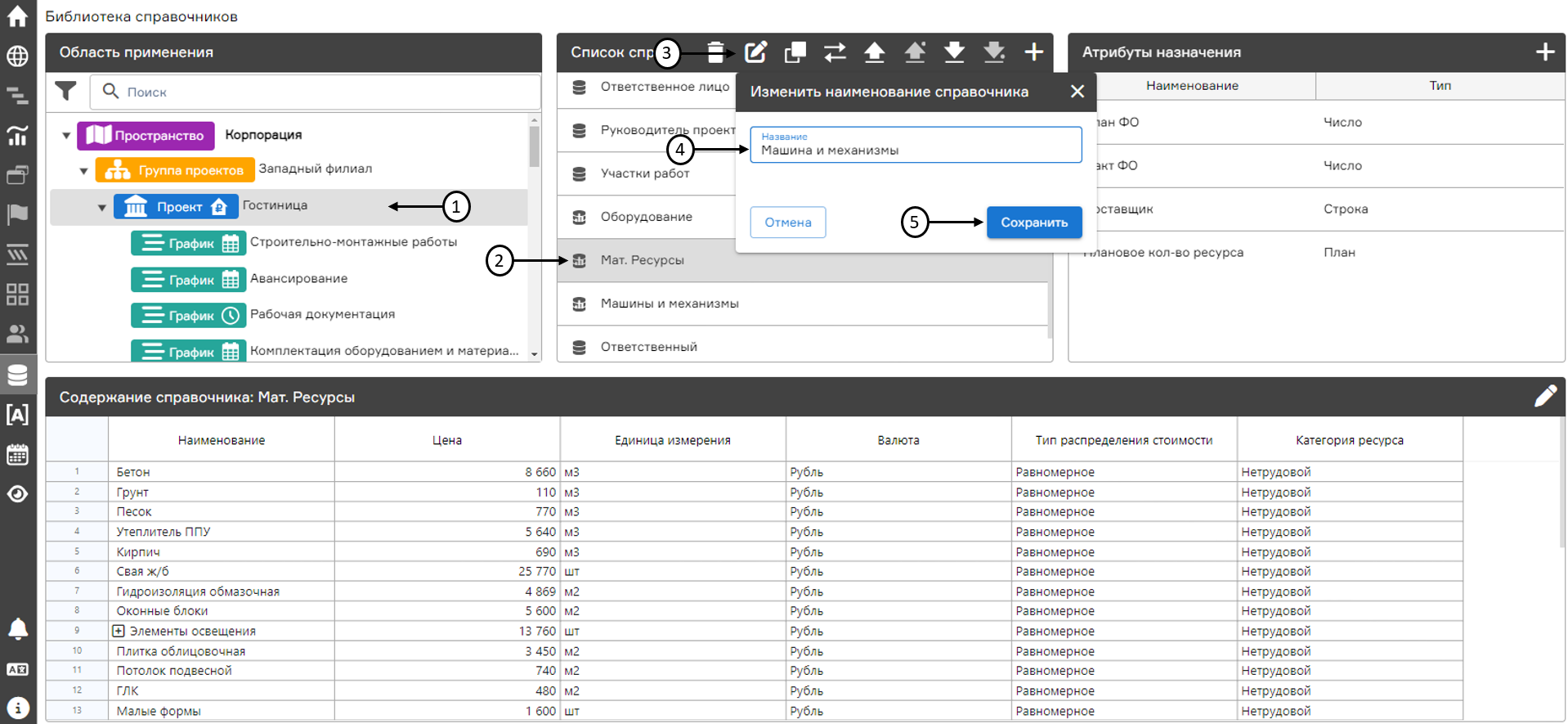Select Мат. Ресурсы directory
The height and width of the screenshot is (724, 1568).
(x=803, y=260)
